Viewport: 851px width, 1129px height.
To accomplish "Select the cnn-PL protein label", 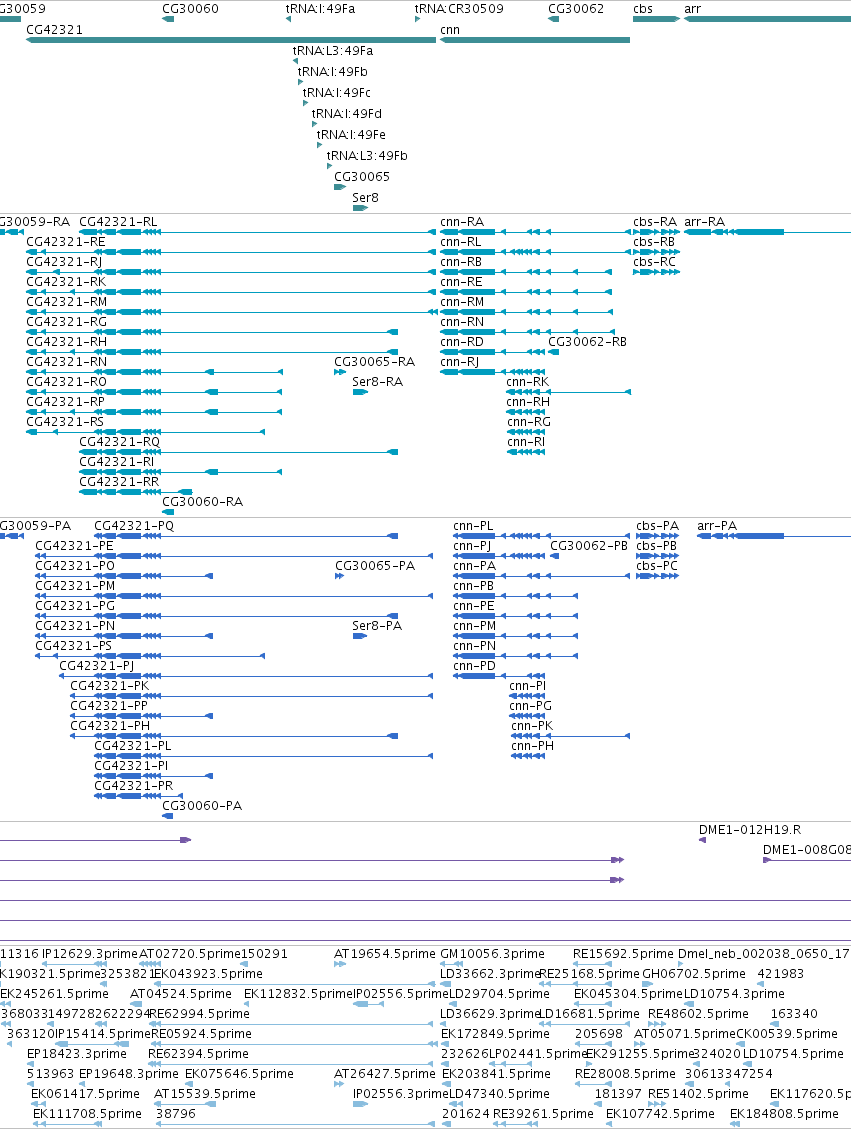I will [x=473, y=526].
